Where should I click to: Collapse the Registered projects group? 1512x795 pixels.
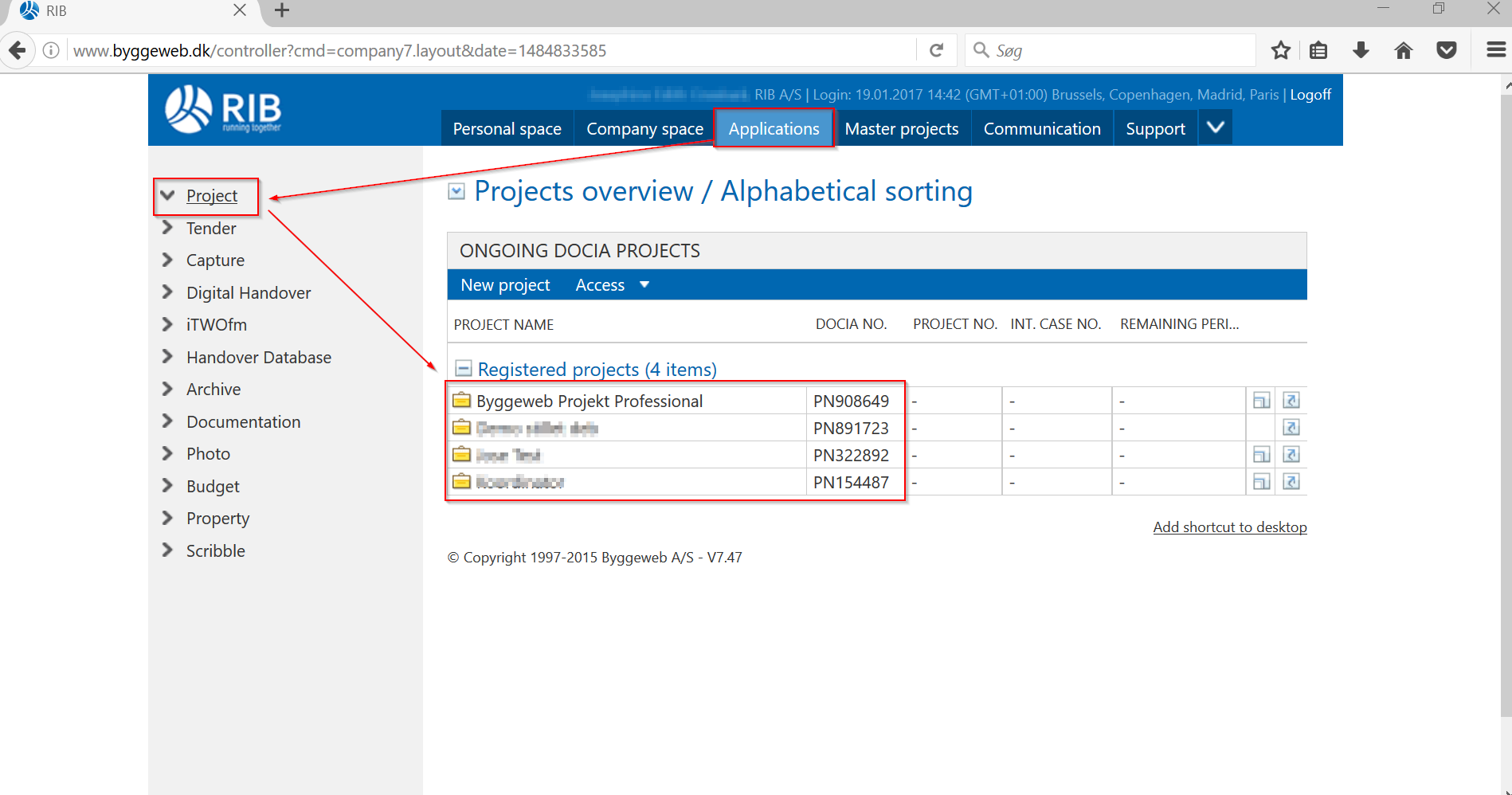[463, 369]
